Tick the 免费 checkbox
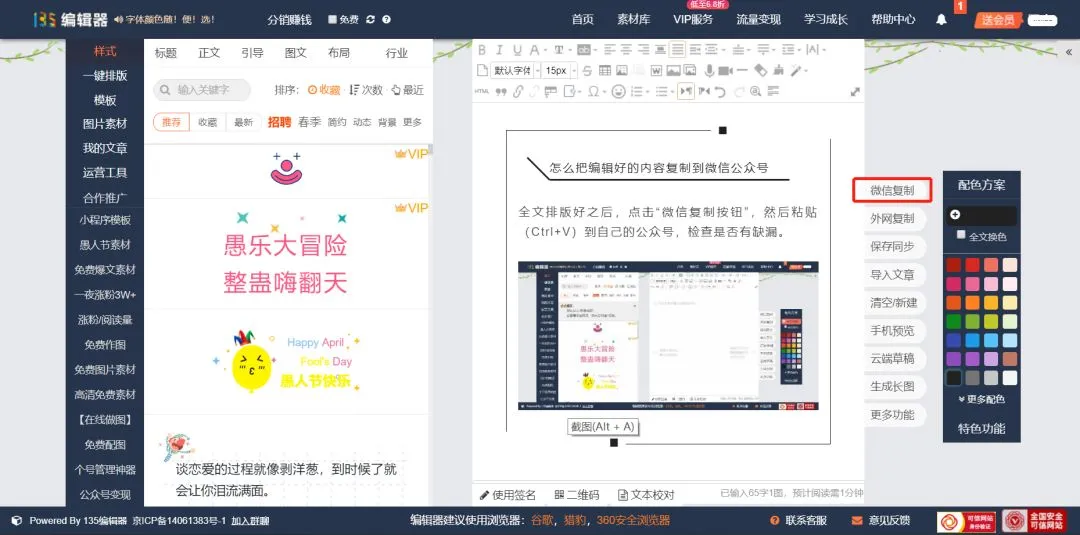Viewport: 1080px width, 535px height. coord(332,19)
